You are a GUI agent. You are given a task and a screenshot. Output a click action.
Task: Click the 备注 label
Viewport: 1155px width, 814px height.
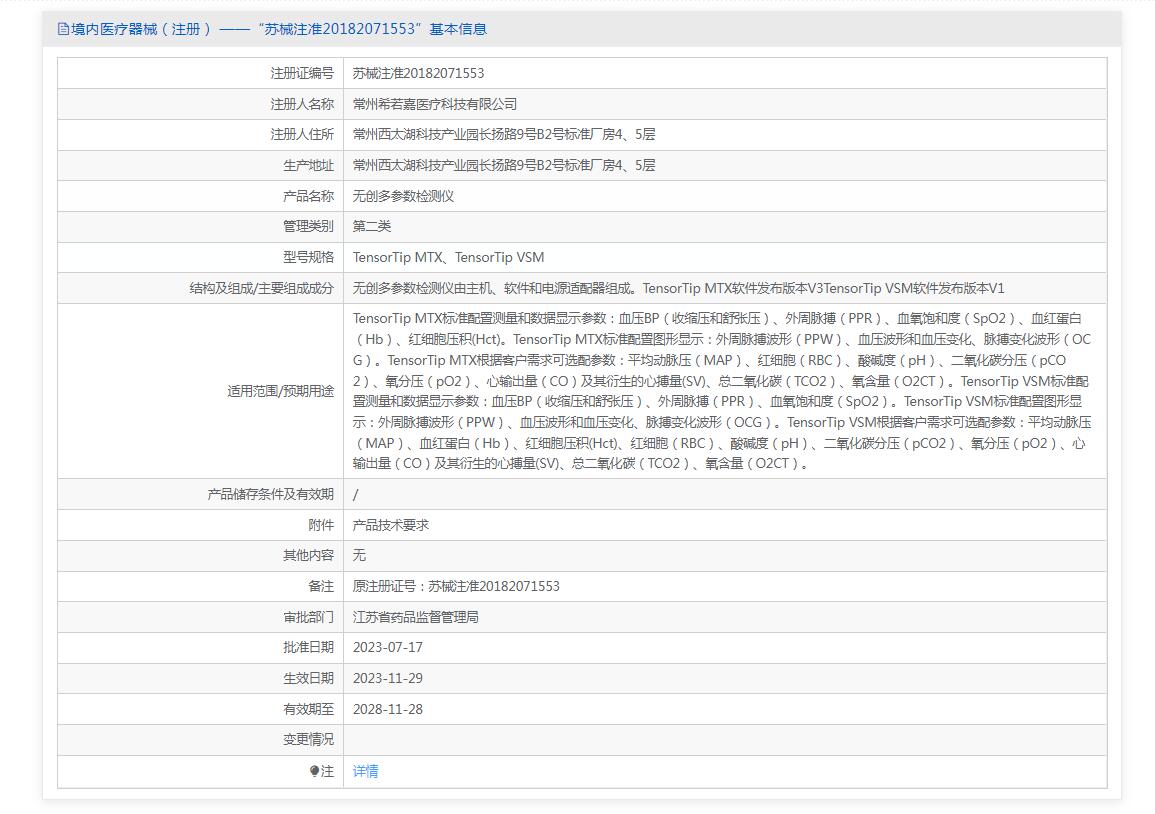pos(321,586)
